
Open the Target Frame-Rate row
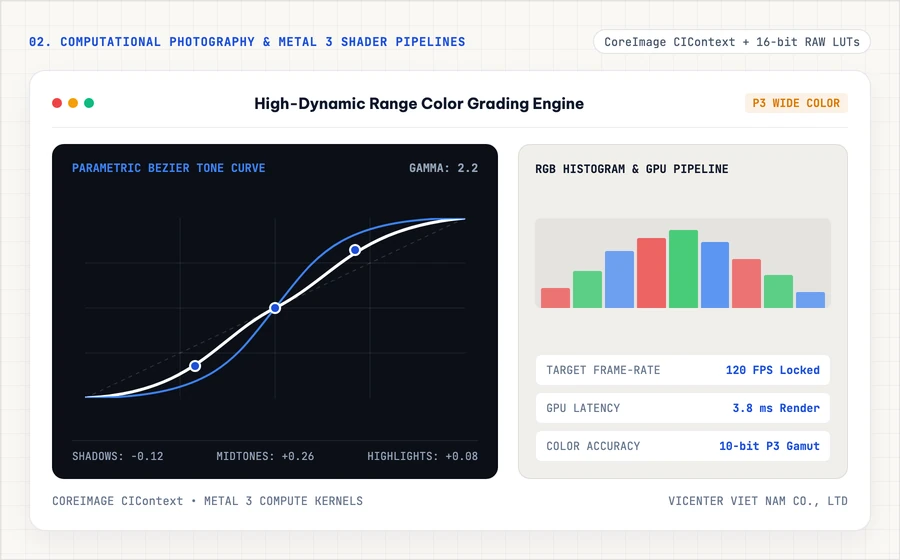tap(682, 370)
